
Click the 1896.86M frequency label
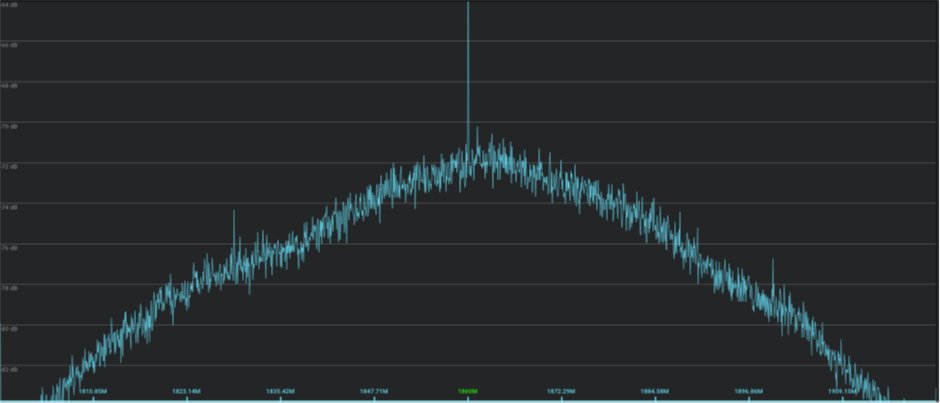(748, 392)
